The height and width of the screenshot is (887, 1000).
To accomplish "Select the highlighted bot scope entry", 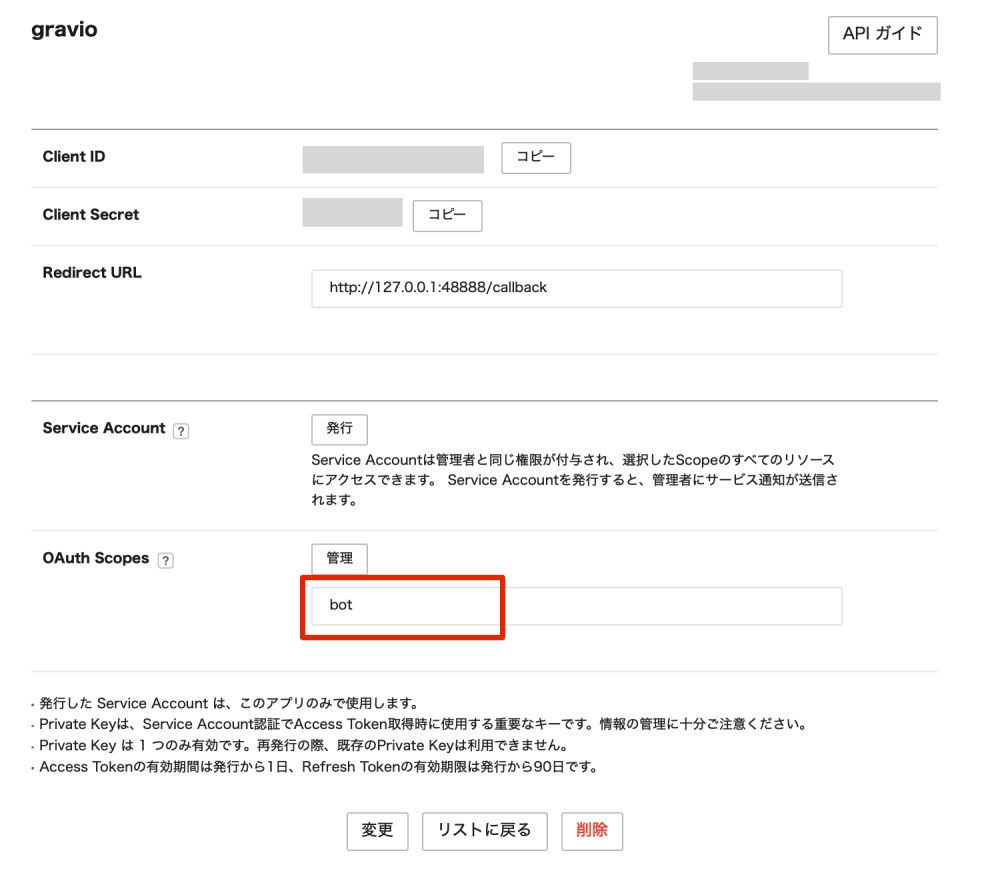I will pyautogui.click(x=403, y=606).
